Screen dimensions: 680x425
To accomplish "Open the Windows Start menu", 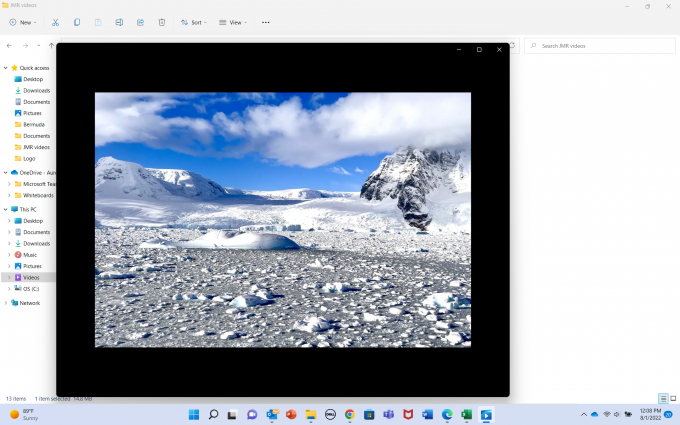I will (194, 414).
